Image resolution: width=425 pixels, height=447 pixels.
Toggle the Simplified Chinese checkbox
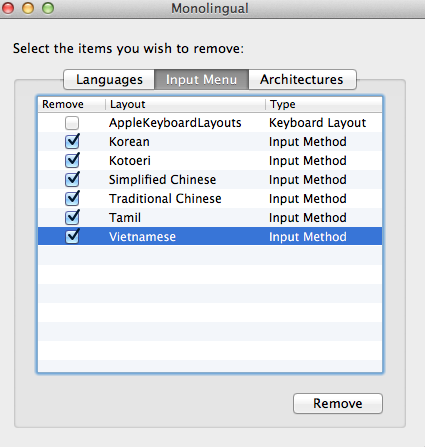(x=72, y=180)
